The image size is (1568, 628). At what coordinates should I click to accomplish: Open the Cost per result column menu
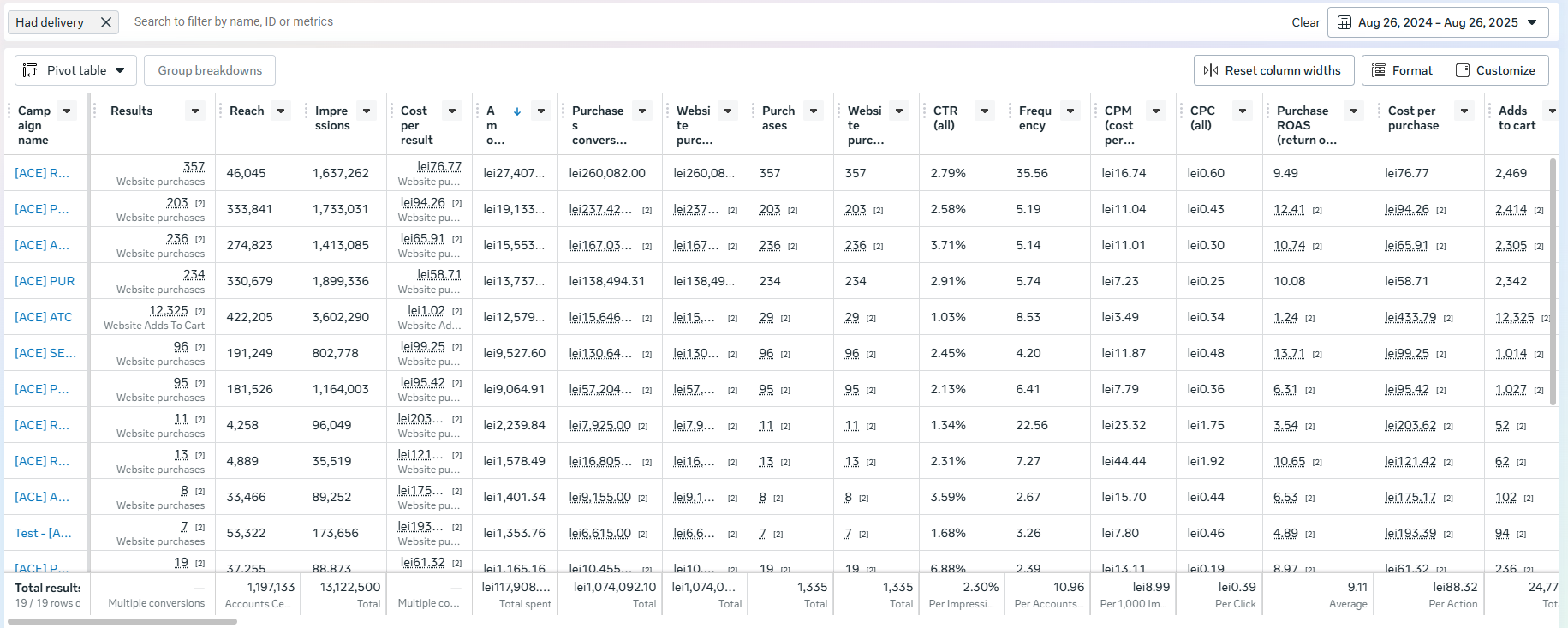[x=452, y=111]
